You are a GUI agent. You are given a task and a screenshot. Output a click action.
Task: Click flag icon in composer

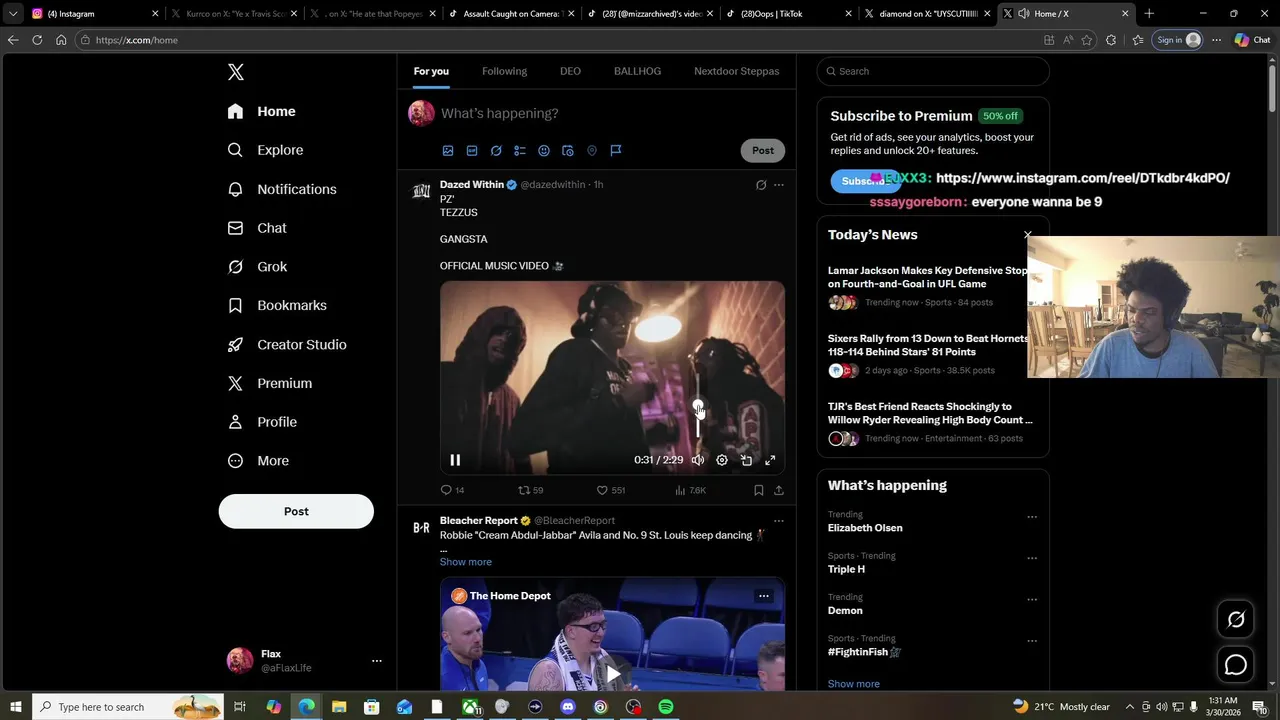(616, 151)
